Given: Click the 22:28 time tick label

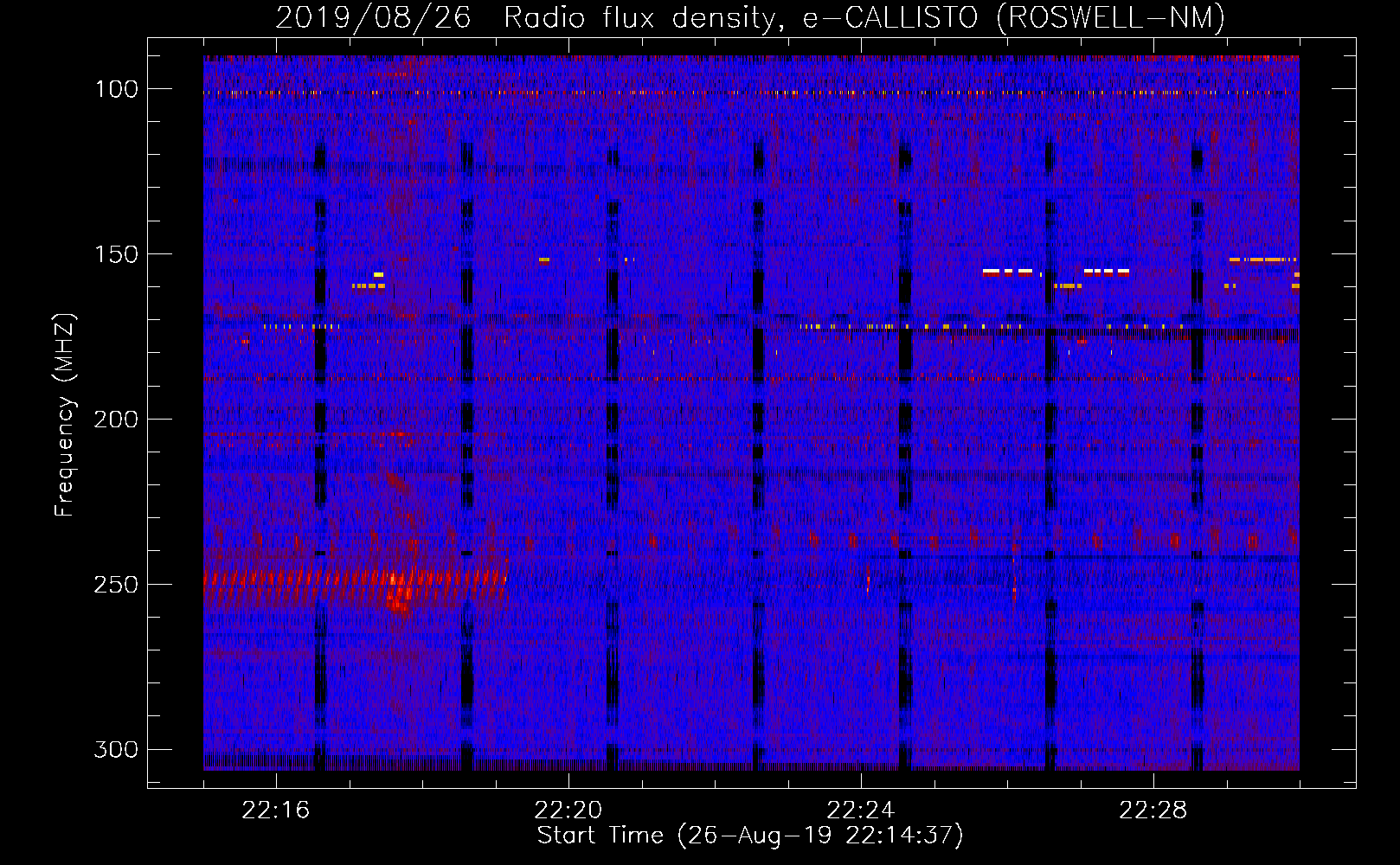Looking at the screenshot, I should 1153,811.
